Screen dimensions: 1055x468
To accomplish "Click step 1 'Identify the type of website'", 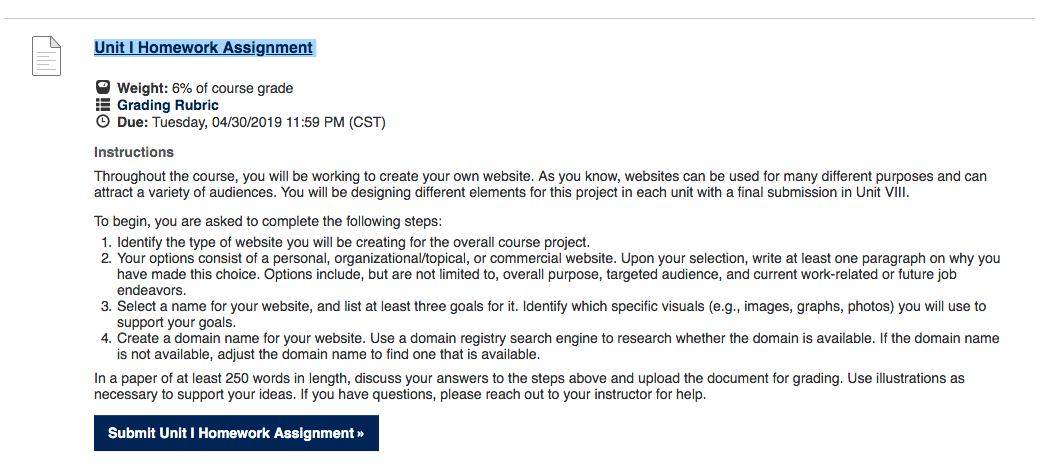I will click(353, 242).
